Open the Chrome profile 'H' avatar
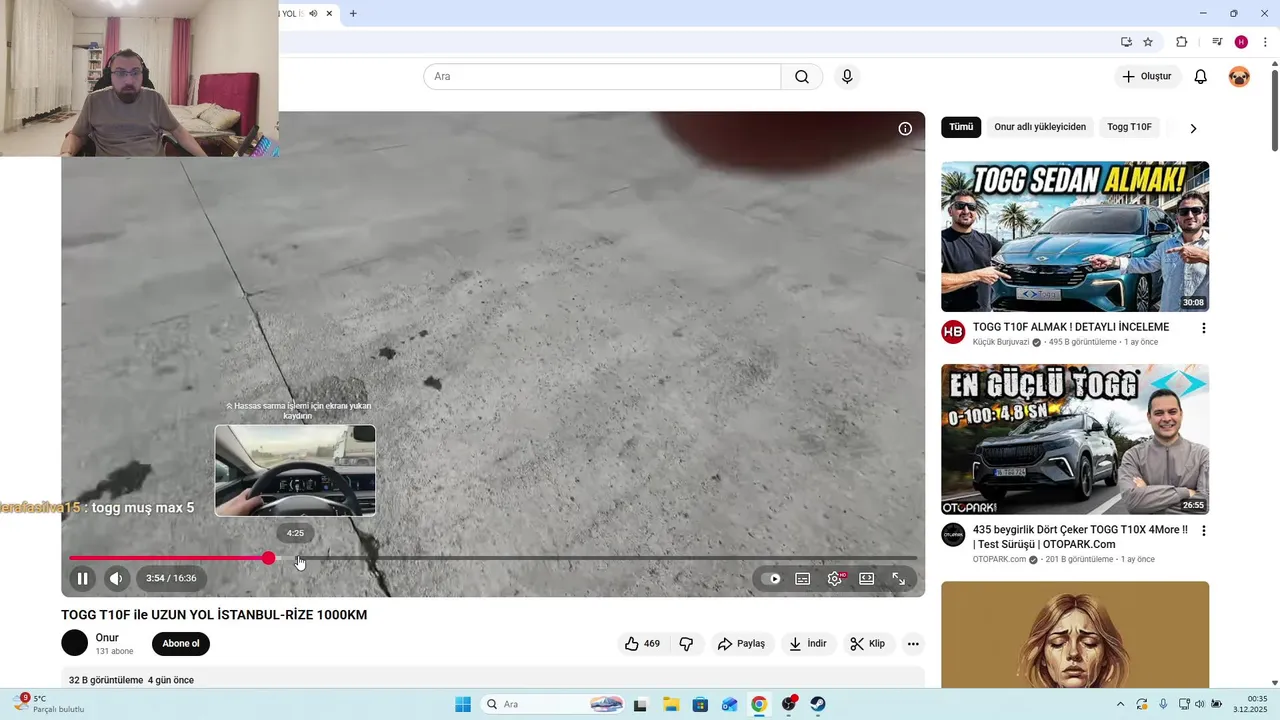Image resolution: width=1280 pixels, height=720 pixels. point(1241,42)
